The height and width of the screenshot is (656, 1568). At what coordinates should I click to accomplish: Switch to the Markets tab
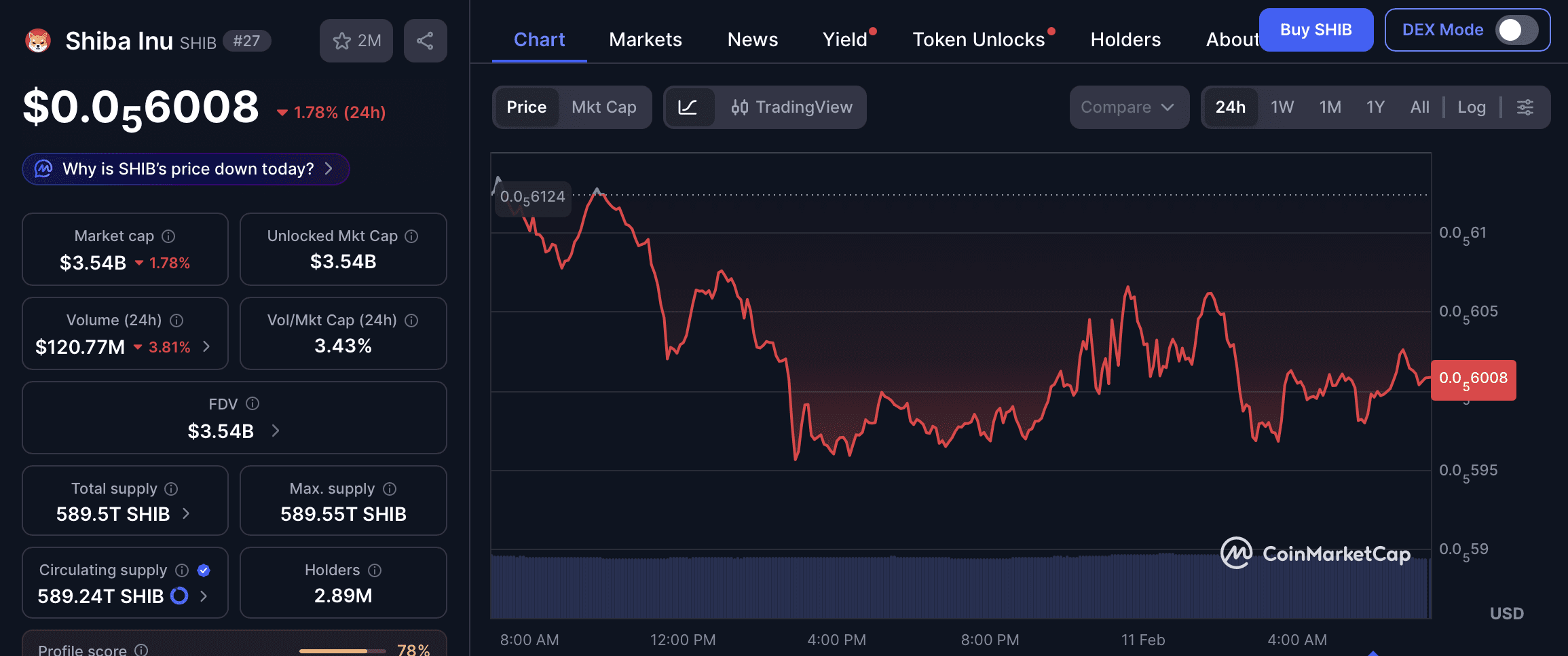pyautogui.click(x=645, y=39)
